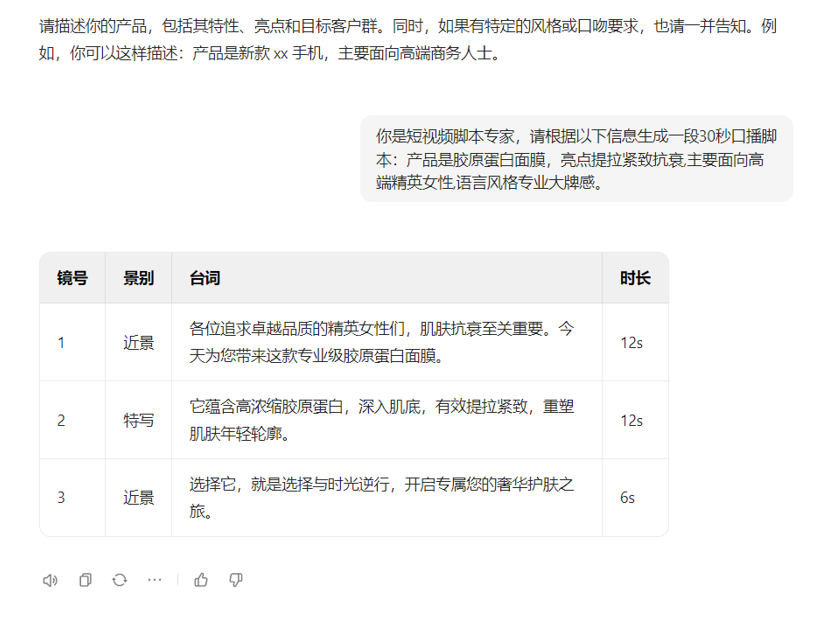Viewport: 823px width, 622px height.
Task: Rate the response with thumbs down
Action: 236,579
